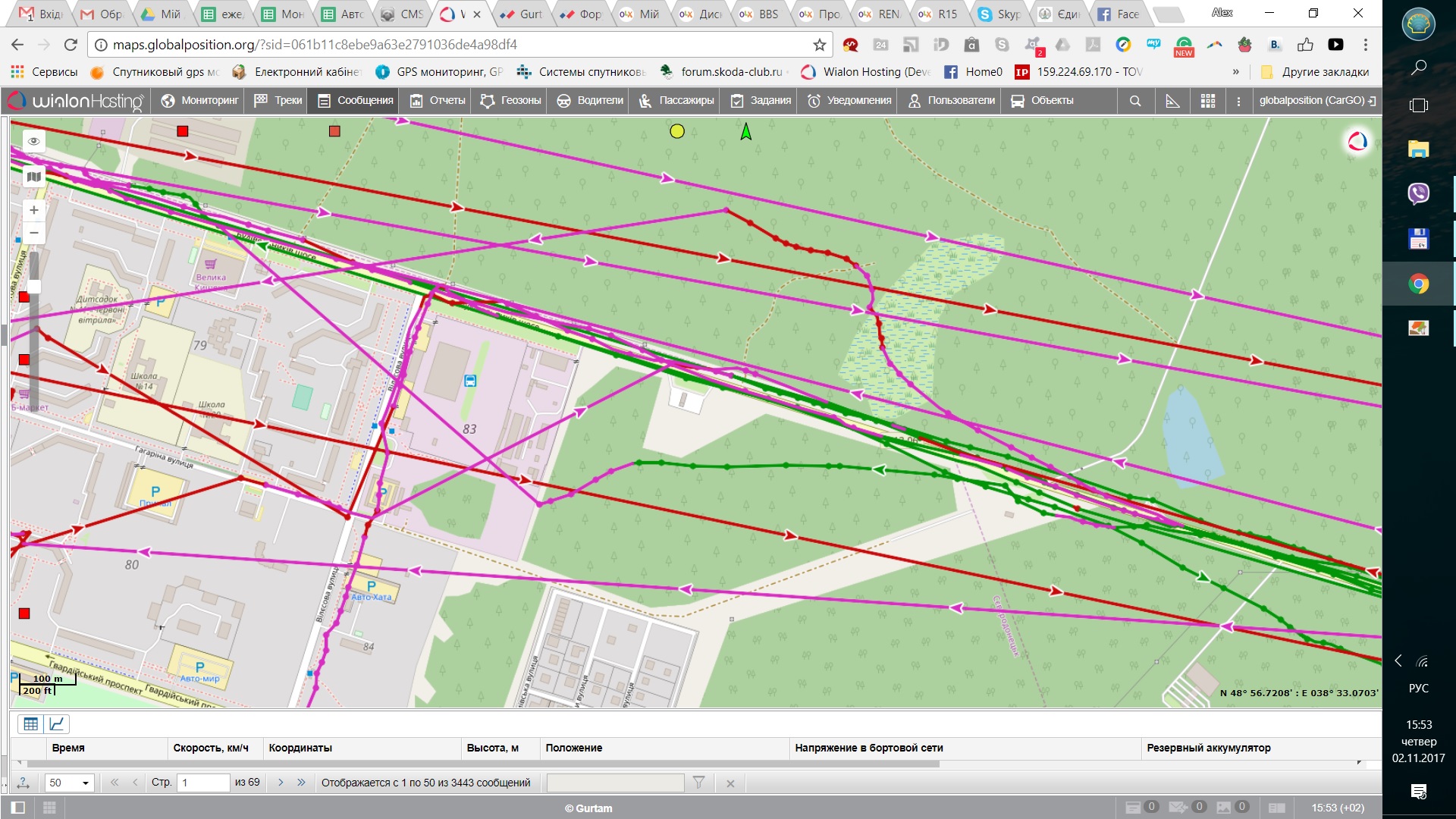Activate the distance measuring tools icon
This screenshot has width=1456, height=819.
(x=1172, y=101)
